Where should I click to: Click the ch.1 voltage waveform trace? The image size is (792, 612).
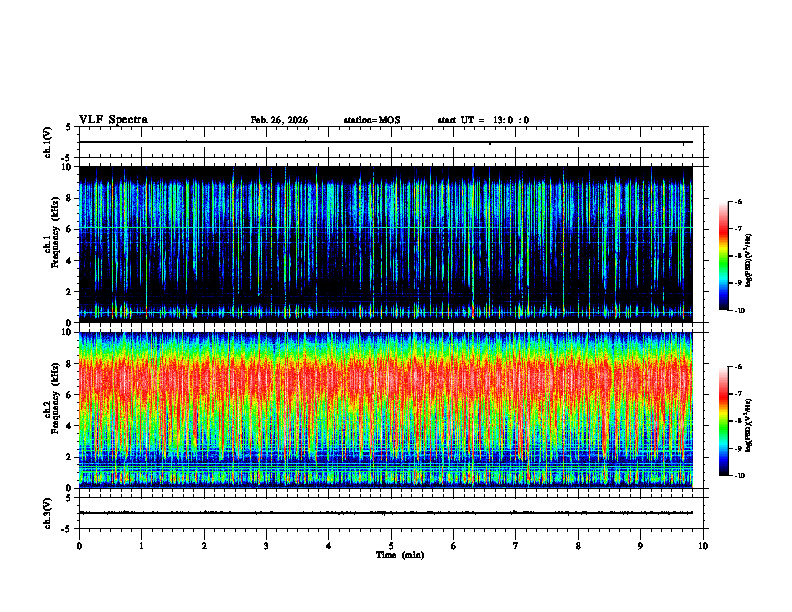pyautogui.click(x=385, y=142)
